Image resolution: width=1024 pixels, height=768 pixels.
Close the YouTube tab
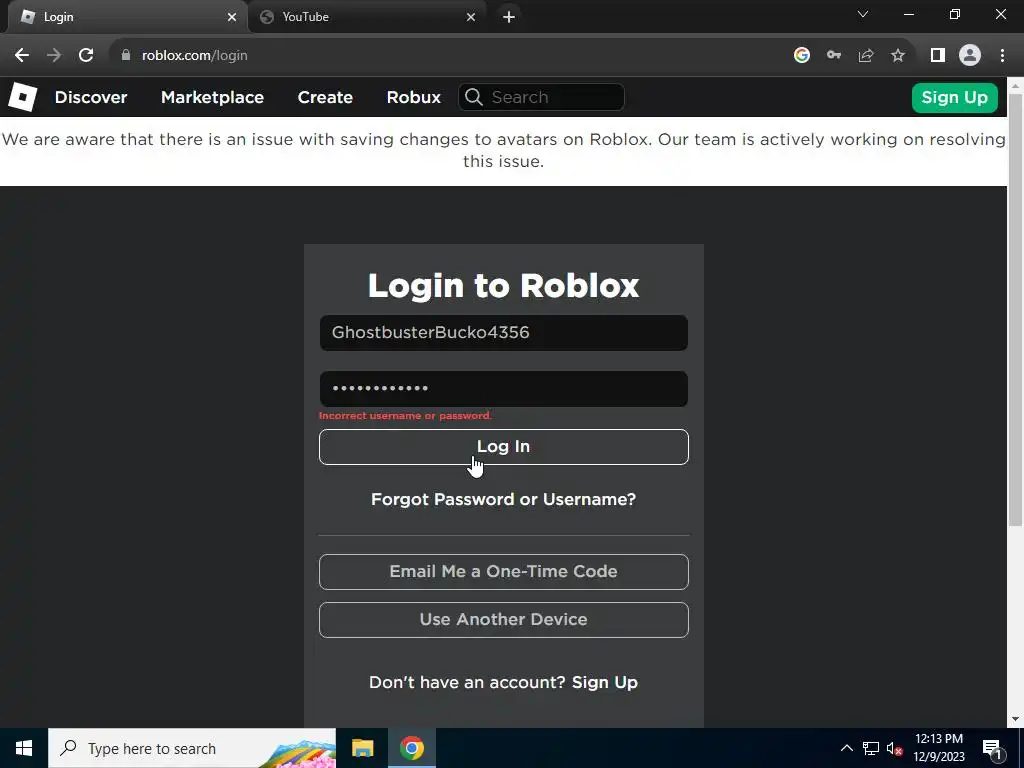pyautogui.click(x=471, y=17)
